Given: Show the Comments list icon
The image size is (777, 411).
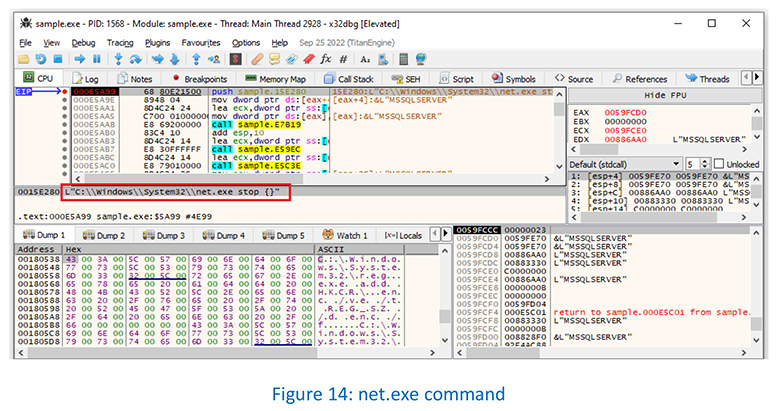Looking at the screenshot, I should (x=275, y=59).
